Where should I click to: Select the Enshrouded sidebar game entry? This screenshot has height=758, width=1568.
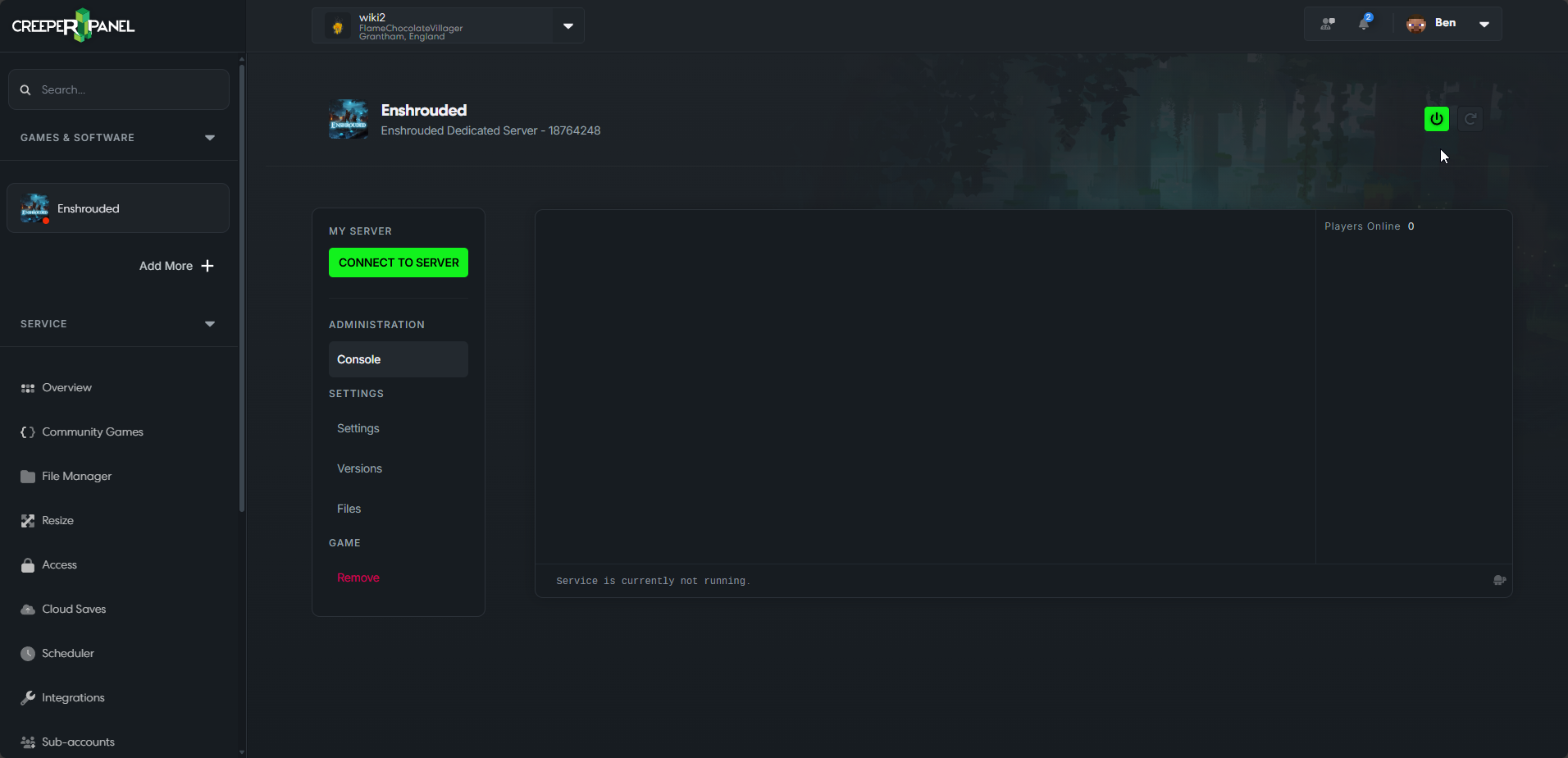click(118, 208)
